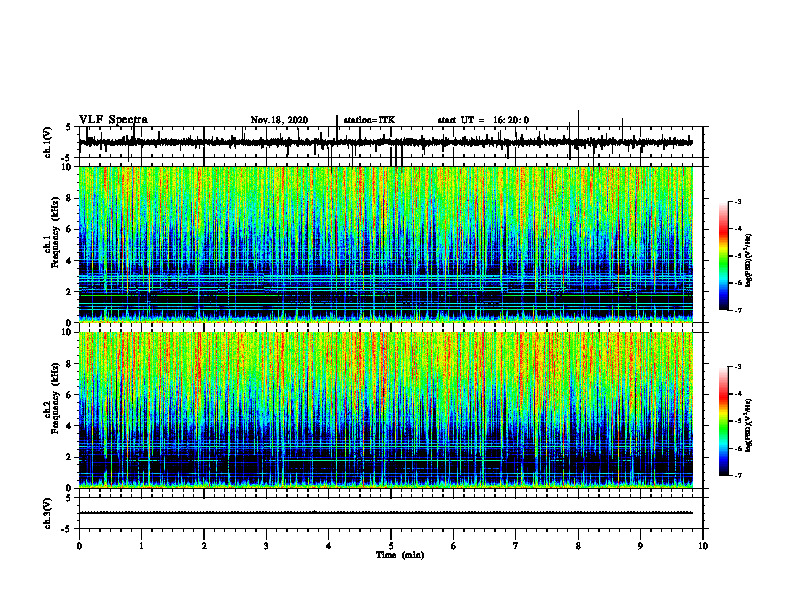Click time axis tick label '10' at right end
The image size is (792, 612).
coord(703,546)
